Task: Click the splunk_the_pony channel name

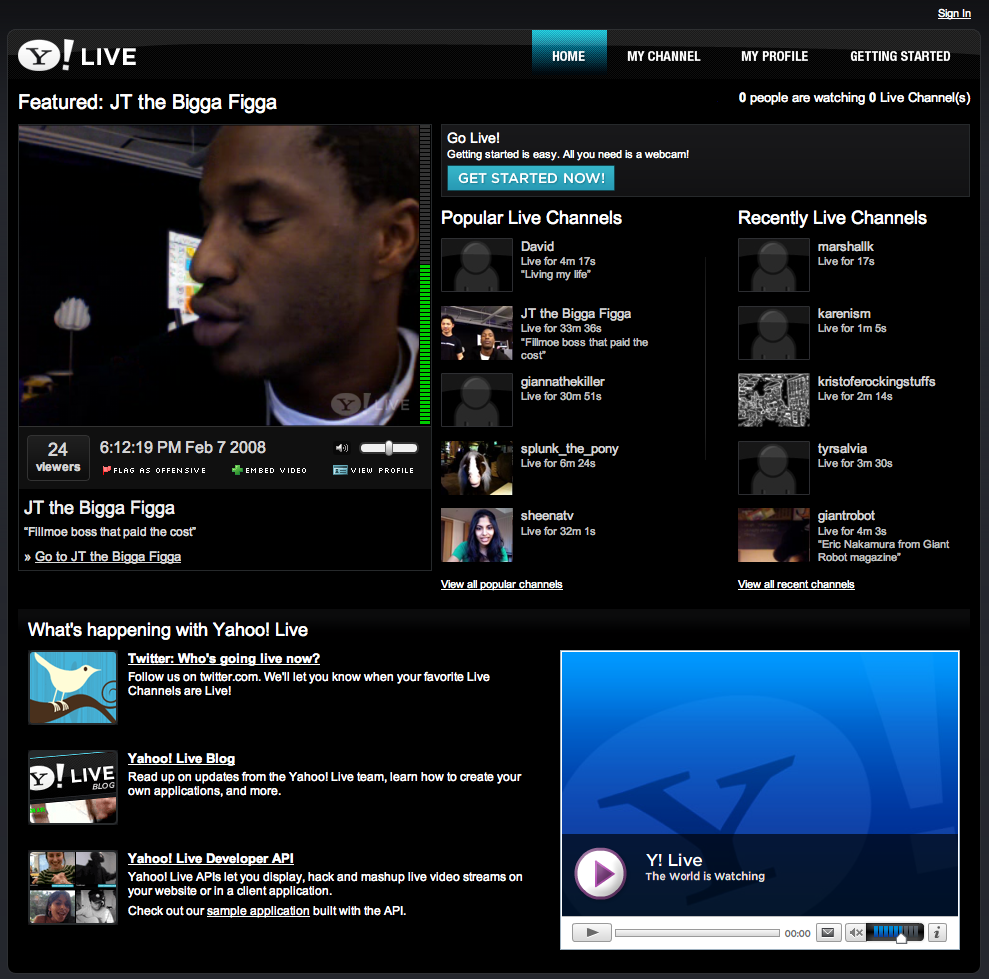Action: click(x=570, y=448)
